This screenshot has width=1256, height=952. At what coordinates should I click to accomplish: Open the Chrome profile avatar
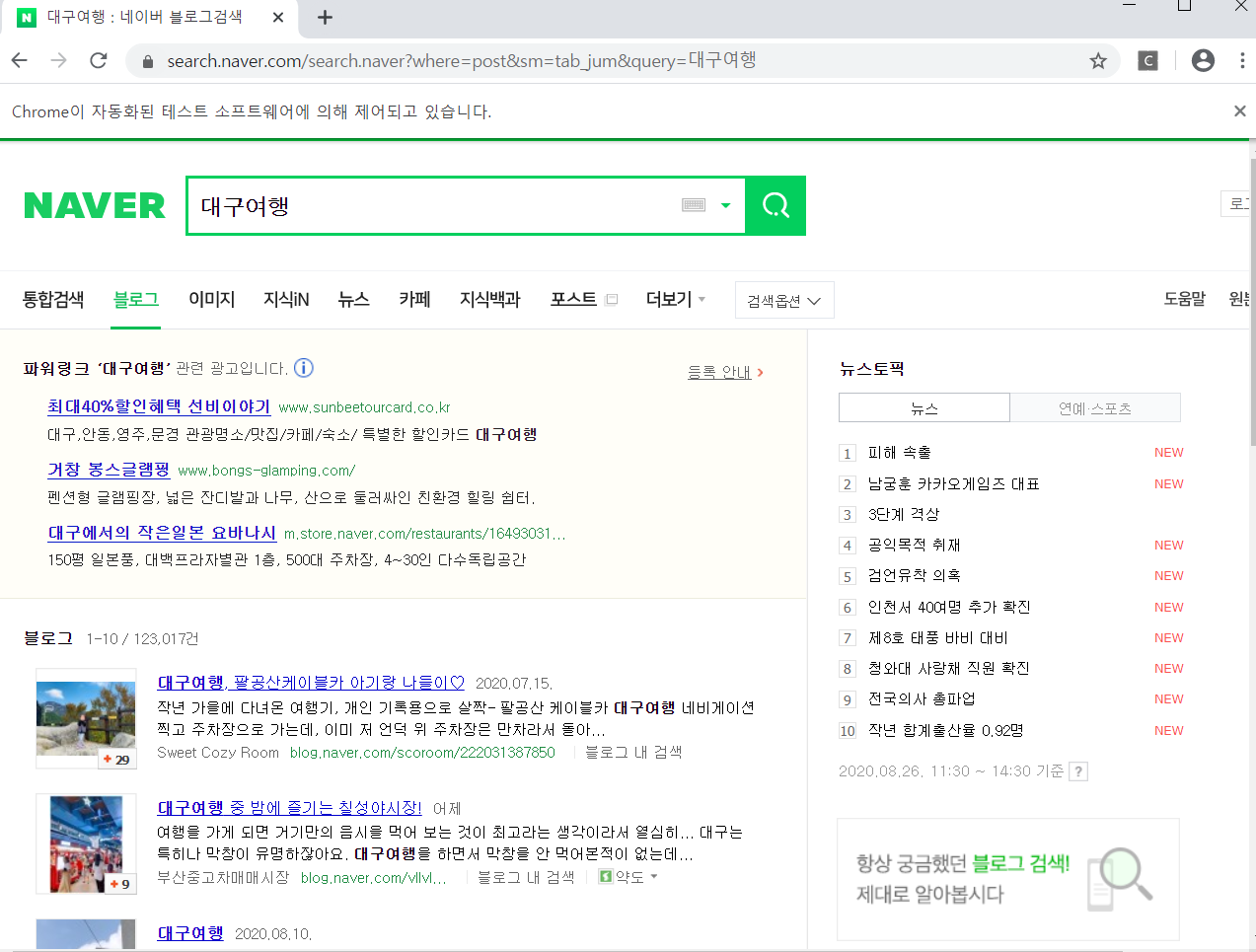click(1203, 61)
